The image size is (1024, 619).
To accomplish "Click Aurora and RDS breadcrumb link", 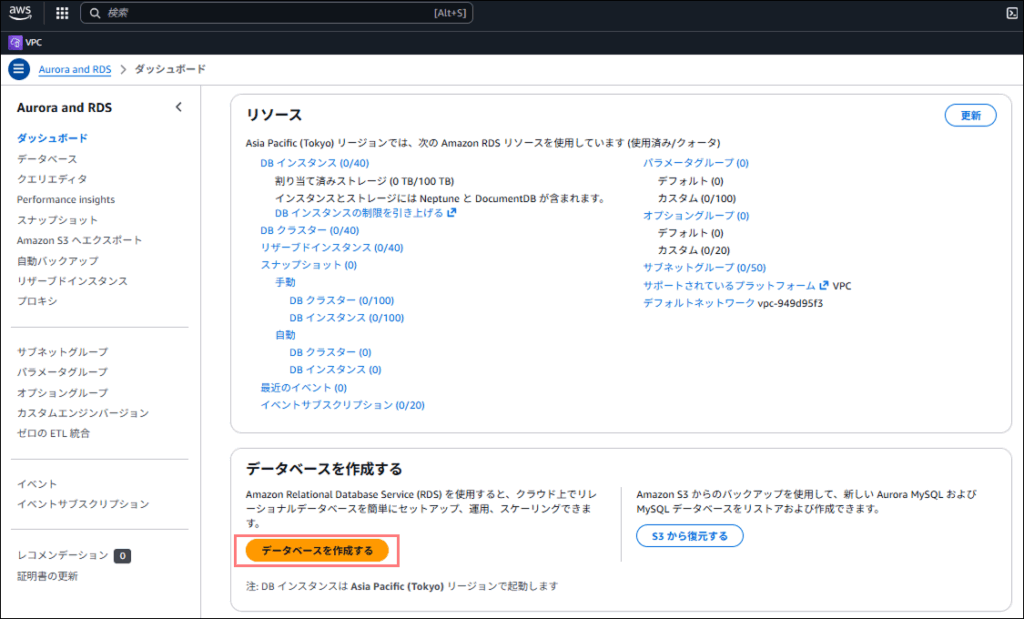I will tap(75, 69).
